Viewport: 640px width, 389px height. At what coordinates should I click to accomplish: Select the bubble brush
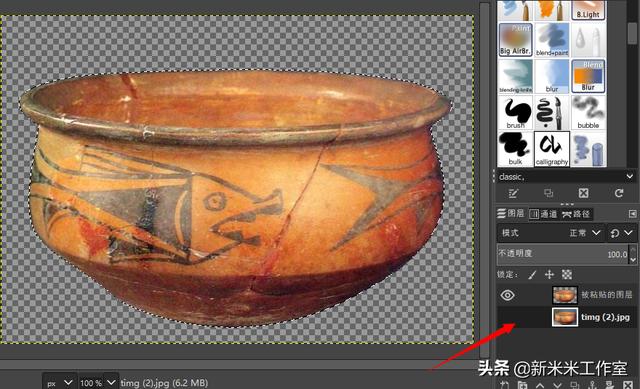(588, 113)
